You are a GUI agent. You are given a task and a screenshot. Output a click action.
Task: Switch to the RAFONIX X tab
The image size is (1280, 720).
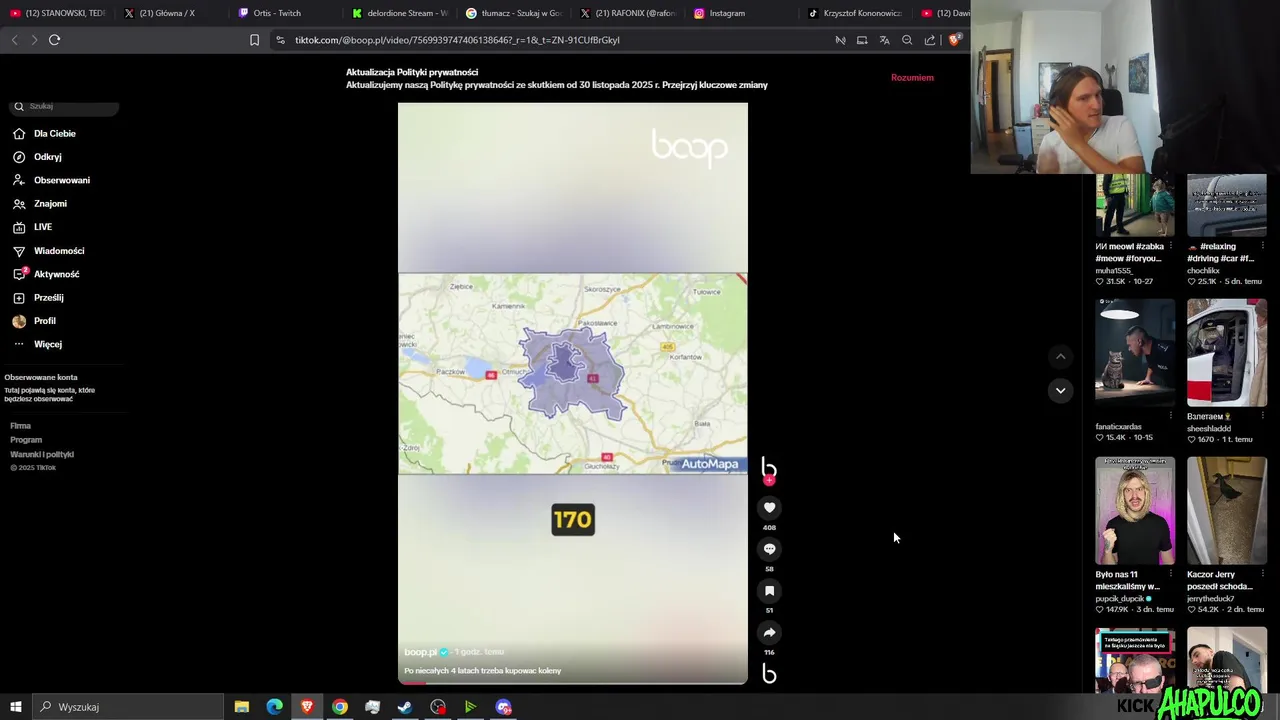pyautogui.click(x=628, y=13)
